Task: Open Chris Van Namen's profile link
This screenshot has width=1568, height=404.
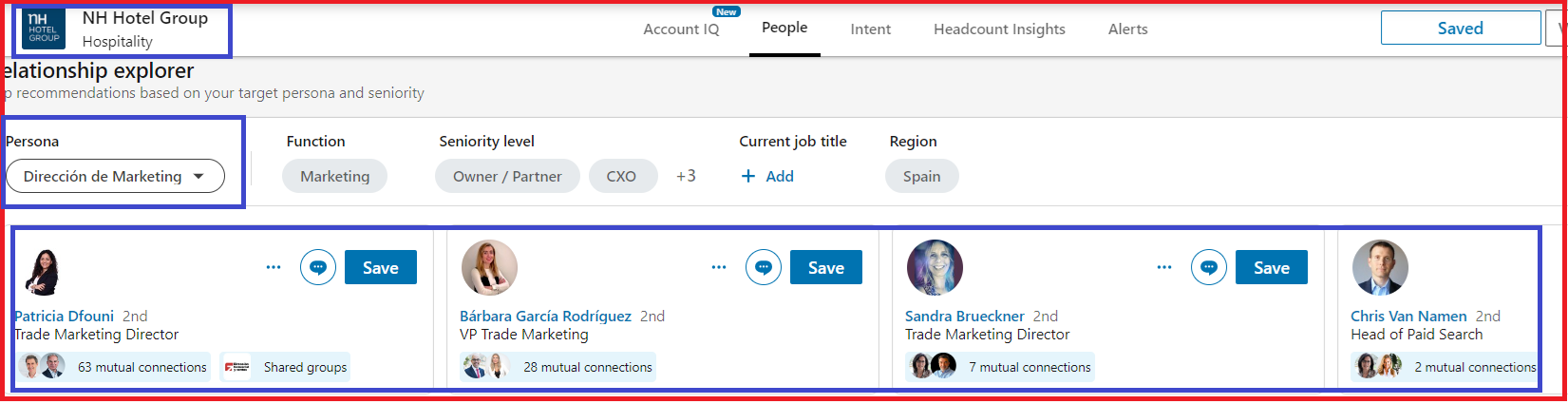Action: (1408, 316)
